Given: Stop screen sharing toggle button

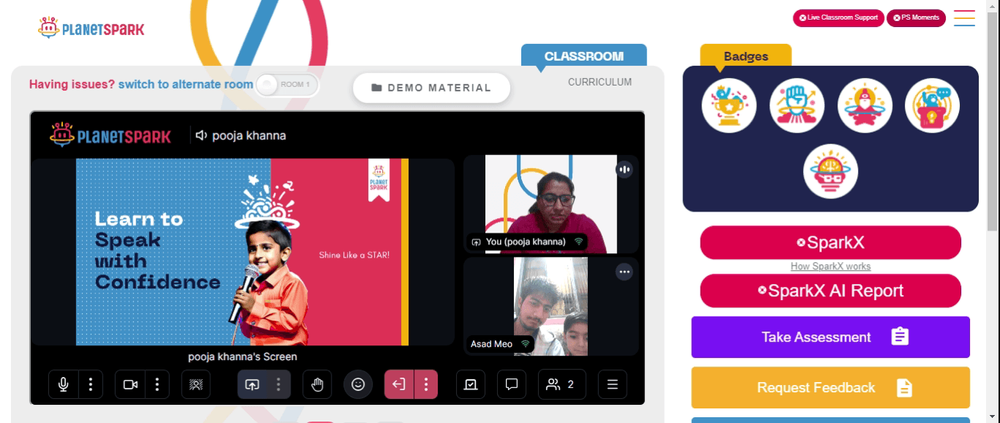Looking at the screenshot, I should (252, 385).
